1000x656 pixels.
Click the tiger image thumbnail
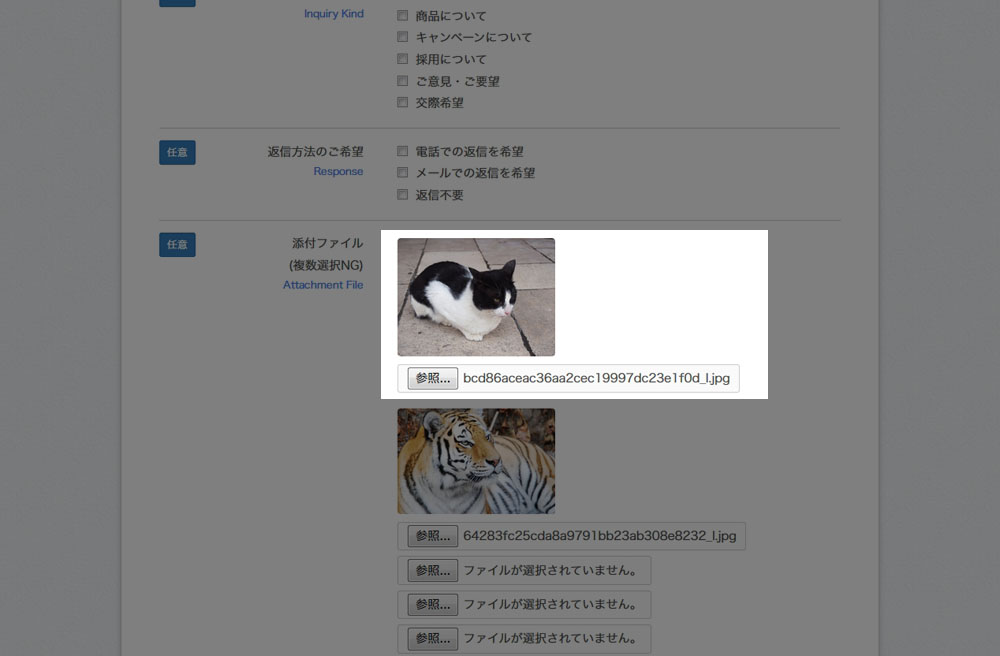point(476,461)
